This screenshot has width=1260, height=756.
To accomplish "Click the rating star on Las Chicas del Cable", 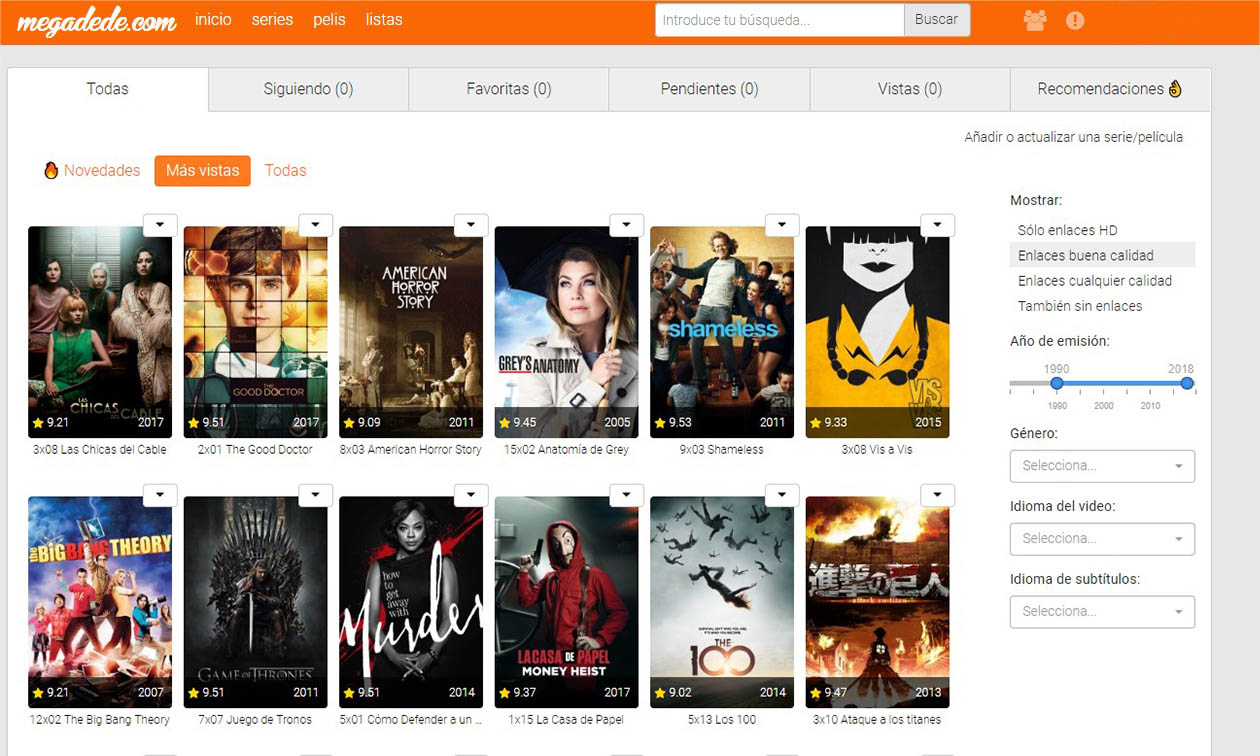I will pyautogui.click(x=38, y=422).
